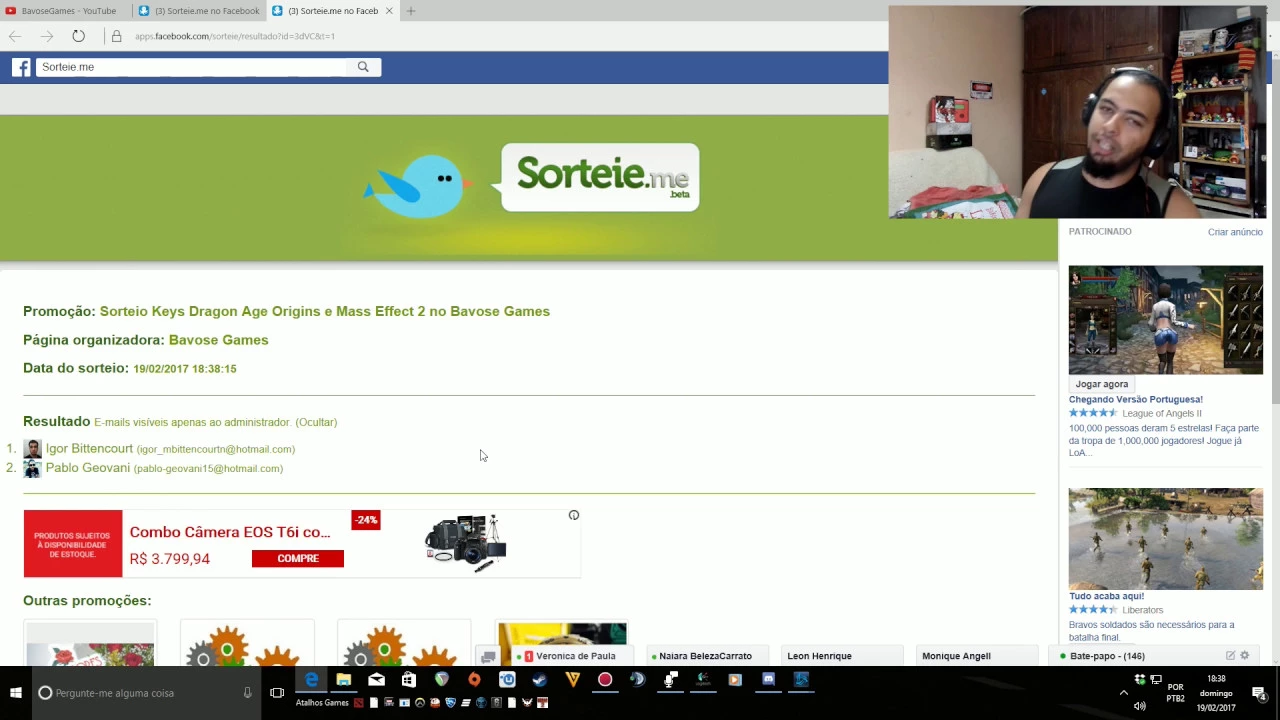This screenshot has width=1280, height=720.
Task: Open a new tab with the plus icon
Action: click(411, 11)
